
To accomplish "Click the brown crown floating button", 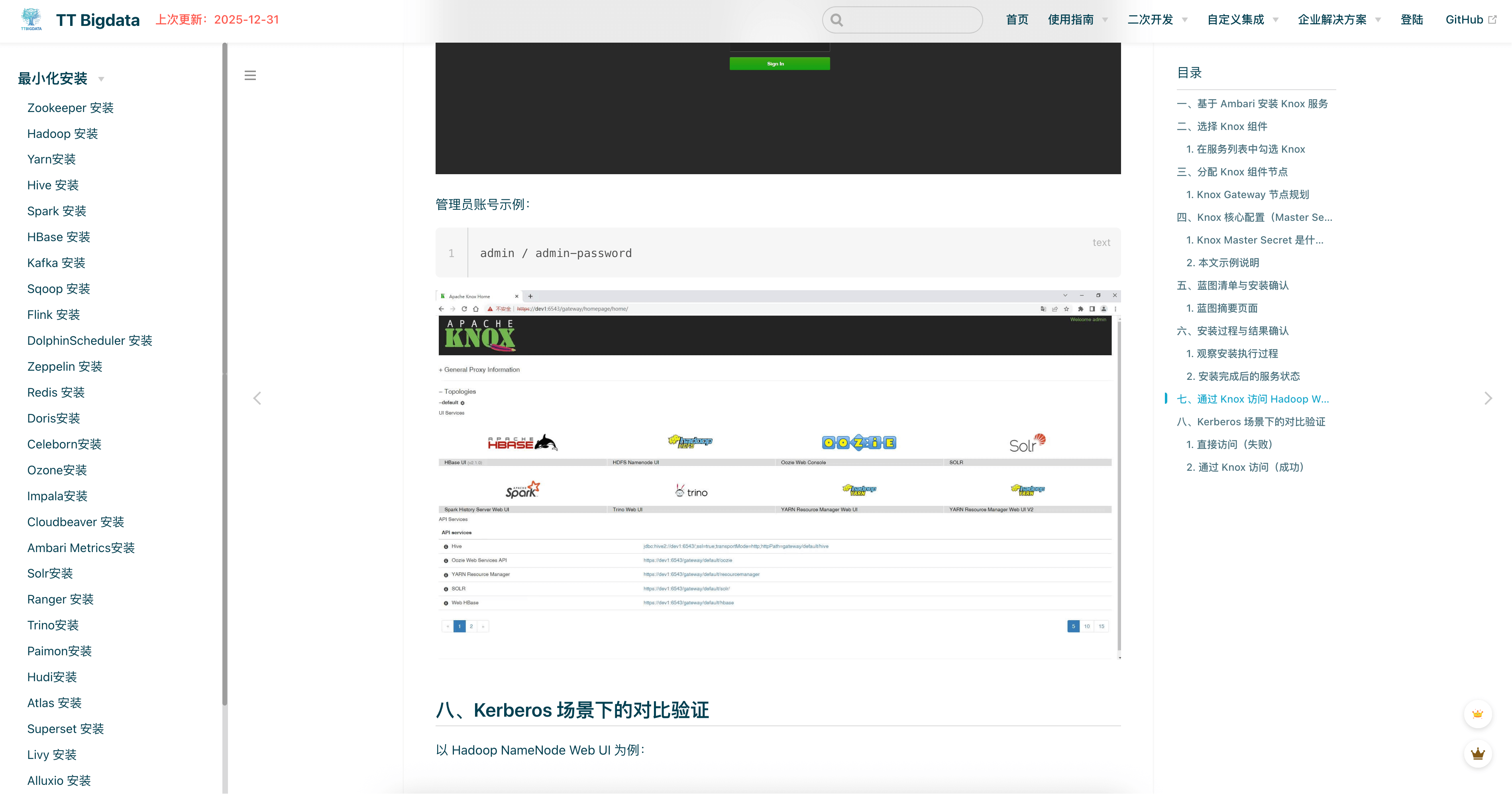I will coord(1477,753).
